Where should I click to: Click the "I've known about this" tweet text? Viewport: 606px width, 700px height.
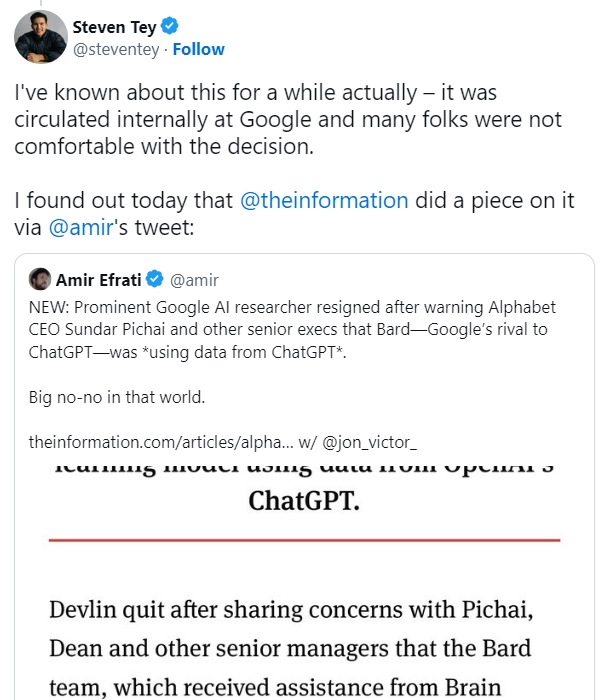pos(288,120)
